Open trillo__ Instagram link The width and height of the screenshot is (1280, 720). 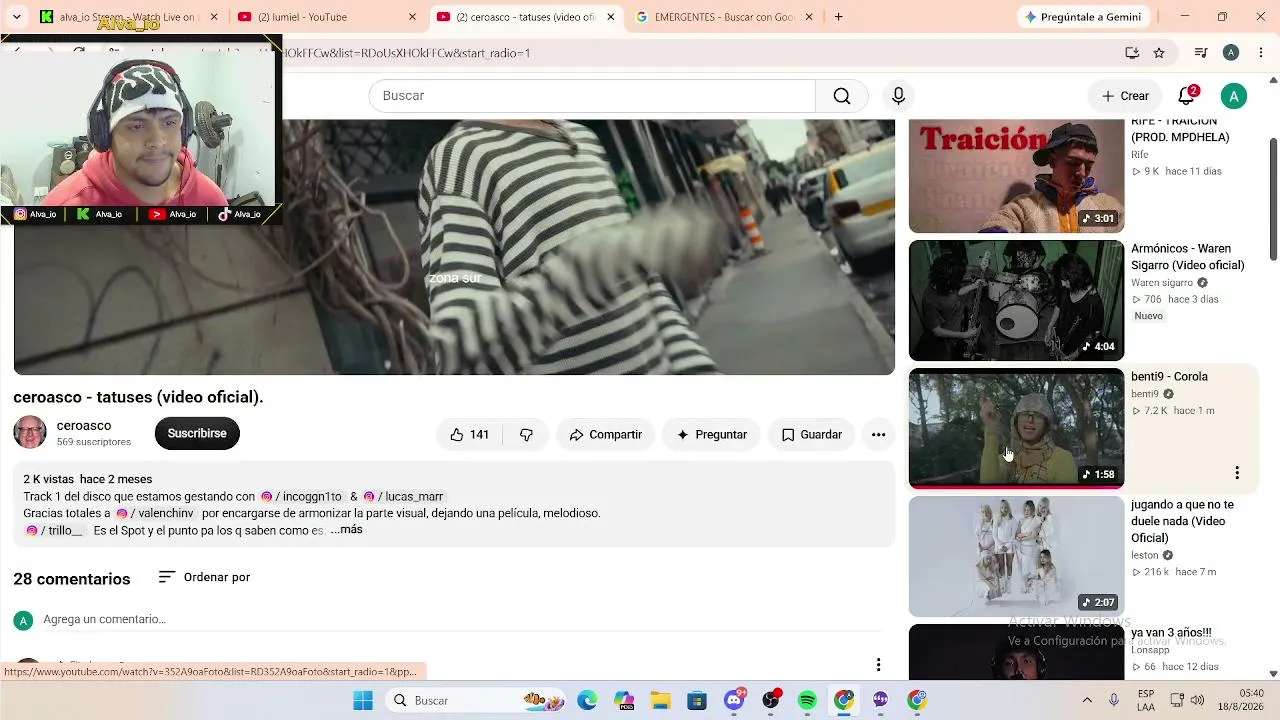click(x=54, y=530)
